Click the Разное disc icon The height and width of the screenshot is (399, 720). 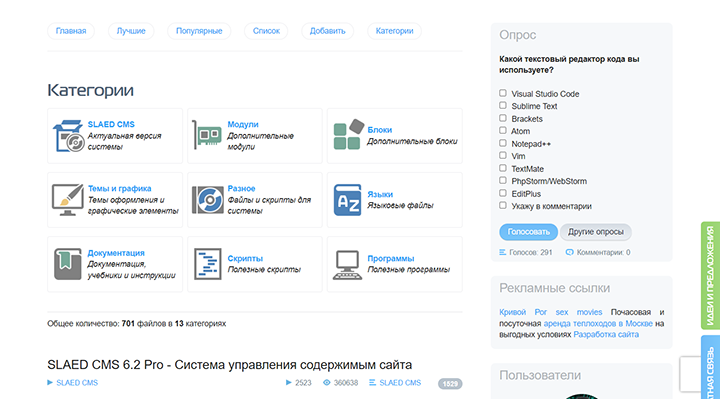pyautogui.click(x=208, y=200)
